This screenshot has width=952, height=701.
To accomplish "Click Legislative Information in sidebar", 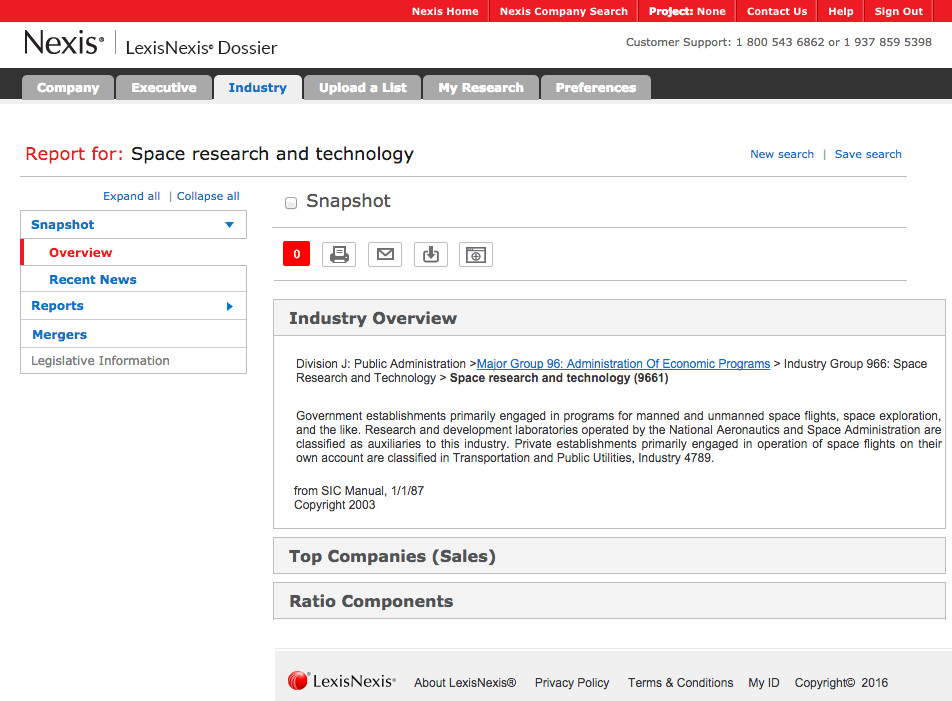I will pyautogui.click(x=100, y=361).
